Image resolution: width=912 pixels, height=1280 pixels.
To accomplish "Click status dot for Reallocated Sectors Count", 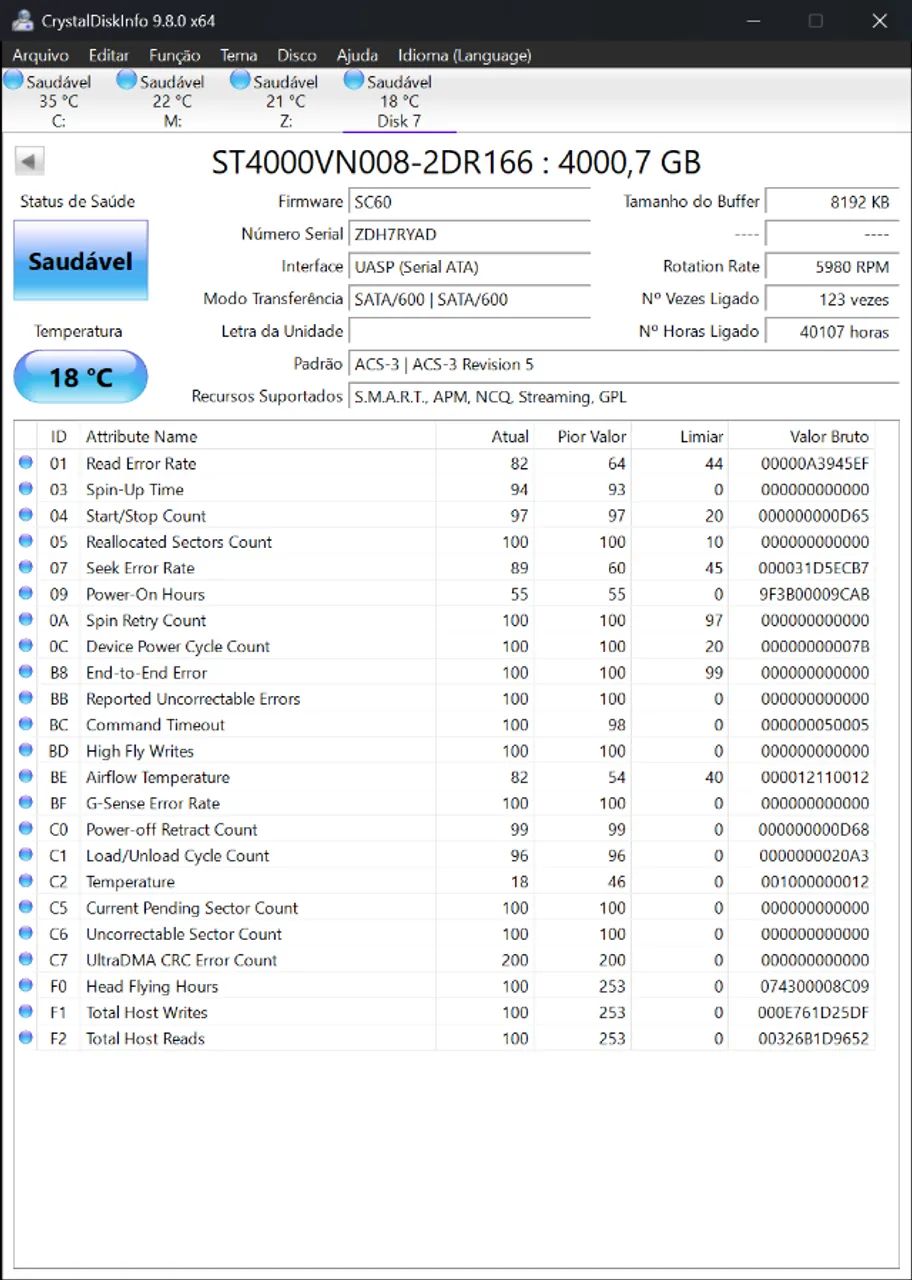I will [x=26, y=541].
